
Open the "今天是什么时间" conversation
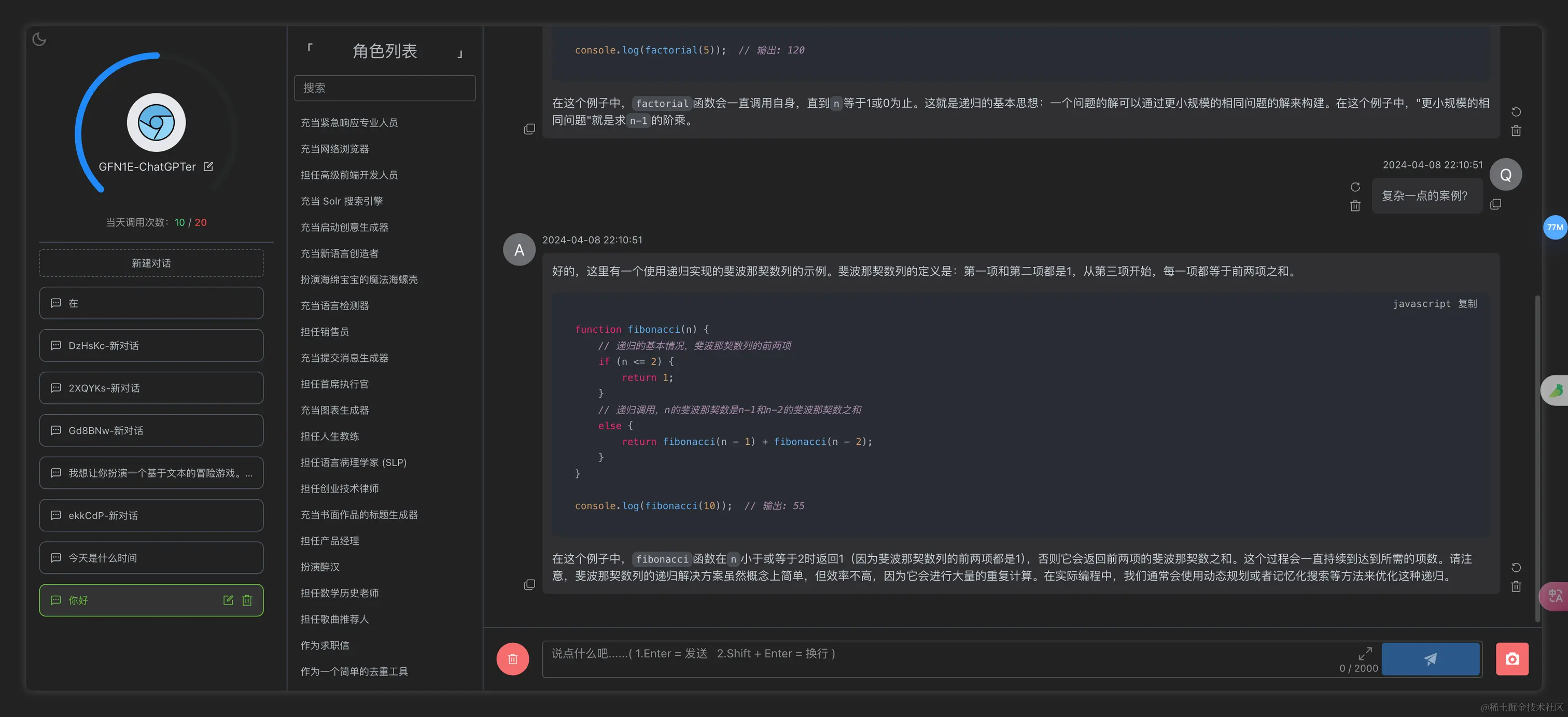[x=151, y=557]
